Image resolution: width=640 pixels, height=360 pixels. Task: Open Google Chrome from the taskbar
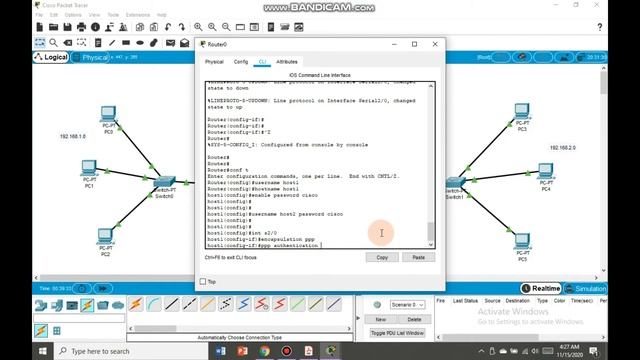click(x=264, y=351)
